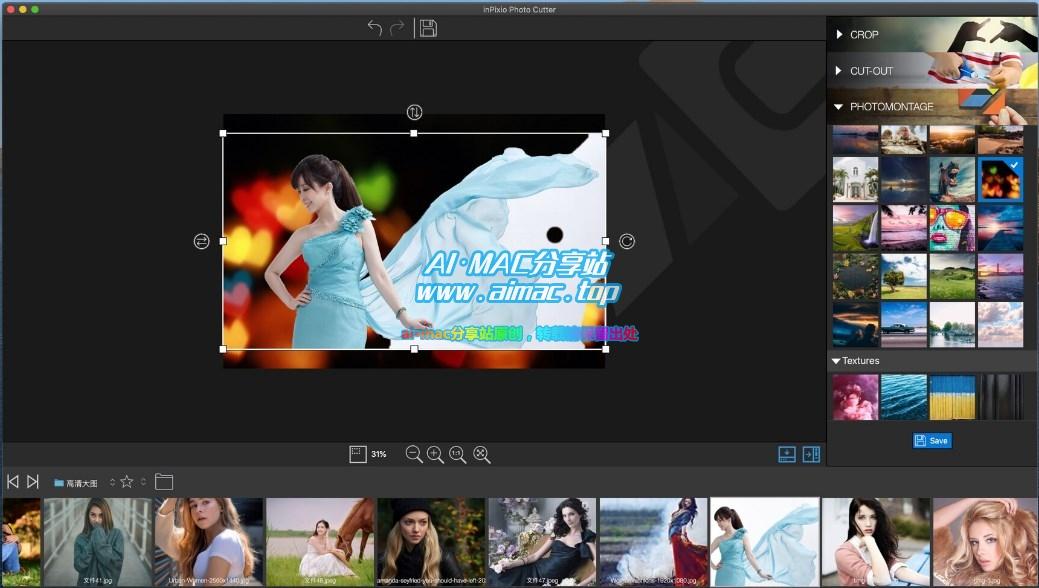Choose the black car on road background
The image size is (1039, 588).
coord(904,325)
